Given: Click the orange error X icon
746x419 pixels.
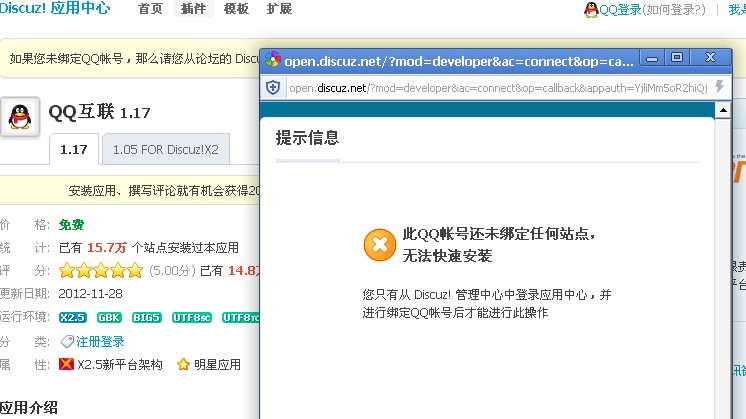Looking at the screenshot, I should click(x=380, y=245).
